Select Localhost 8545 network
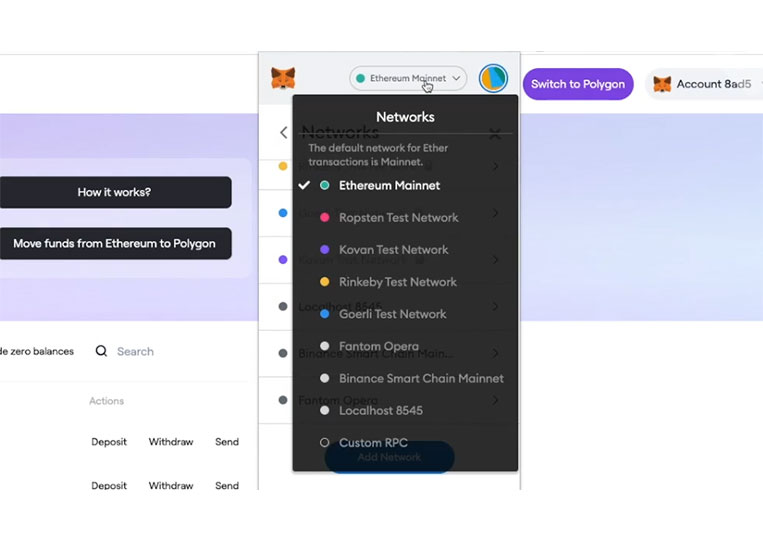The width and height of the screenshot is (763, 541). 405,410
